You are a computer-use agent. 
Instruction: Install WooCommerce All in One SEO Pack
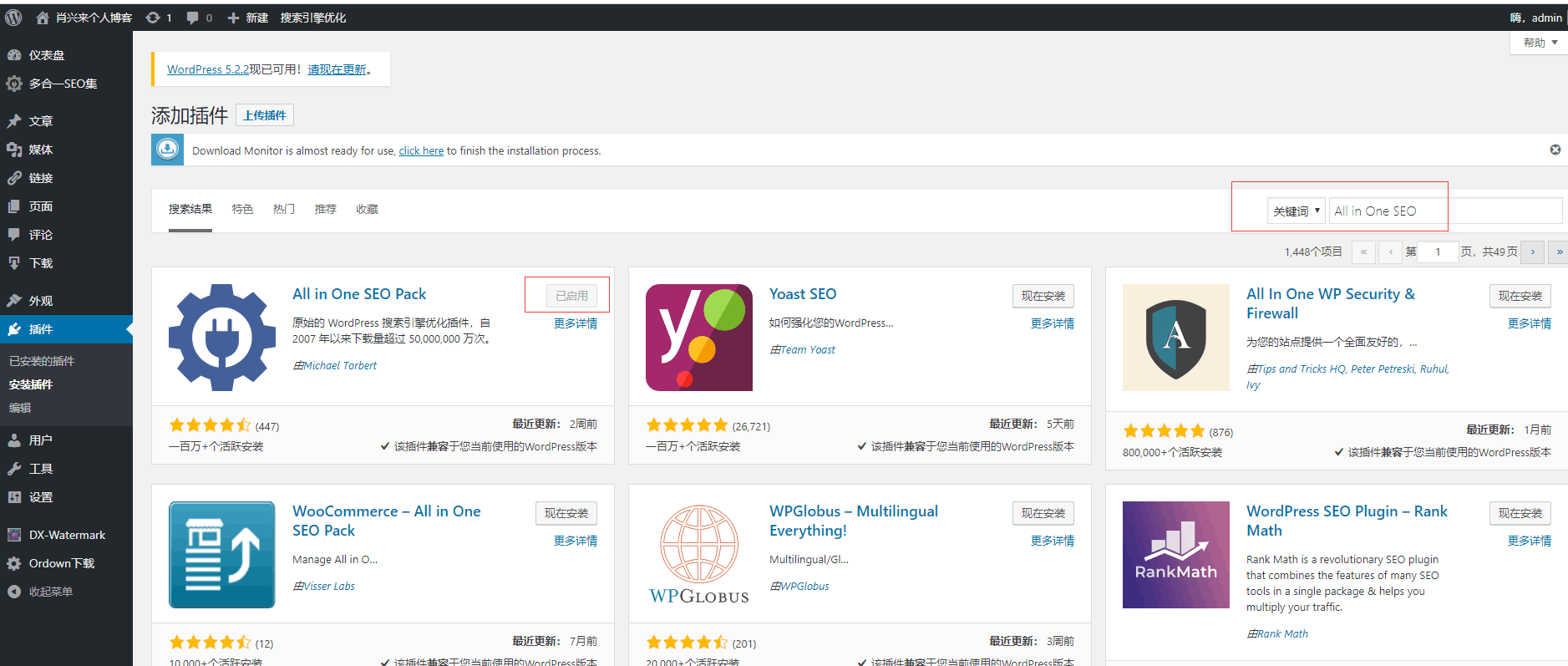point(566,513)
